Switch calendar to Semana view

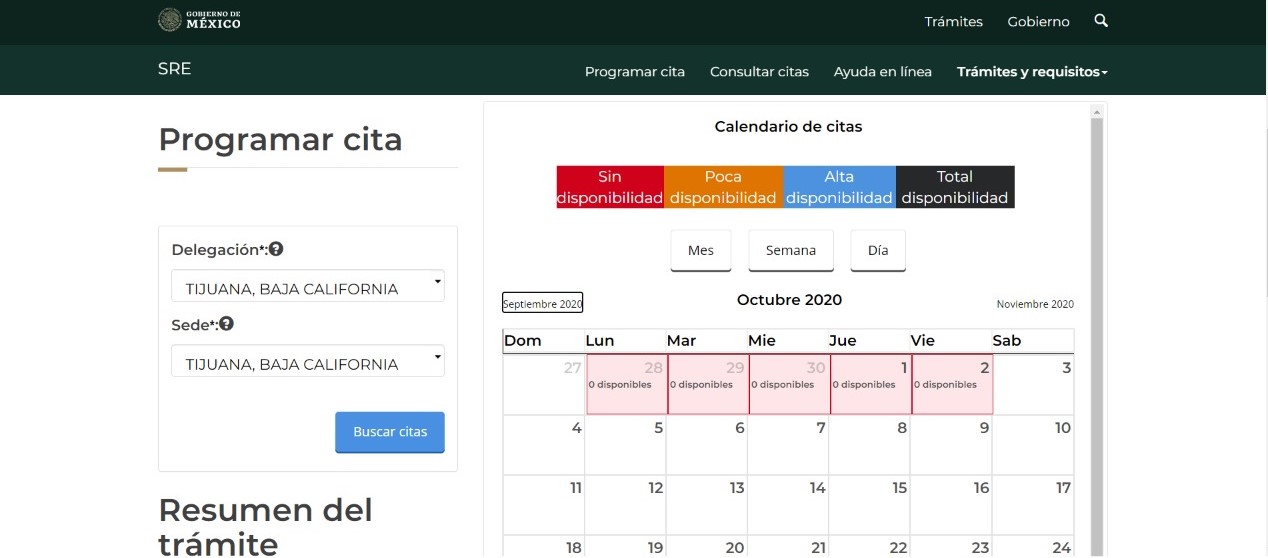tap(791, 250)
